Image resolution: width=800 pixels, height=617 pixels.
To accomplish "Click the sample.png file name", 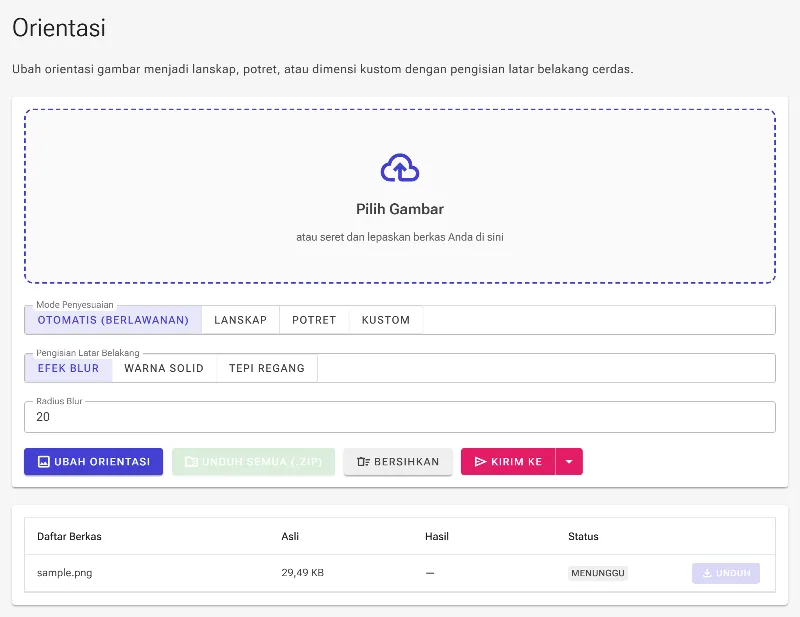I will 65,573.
